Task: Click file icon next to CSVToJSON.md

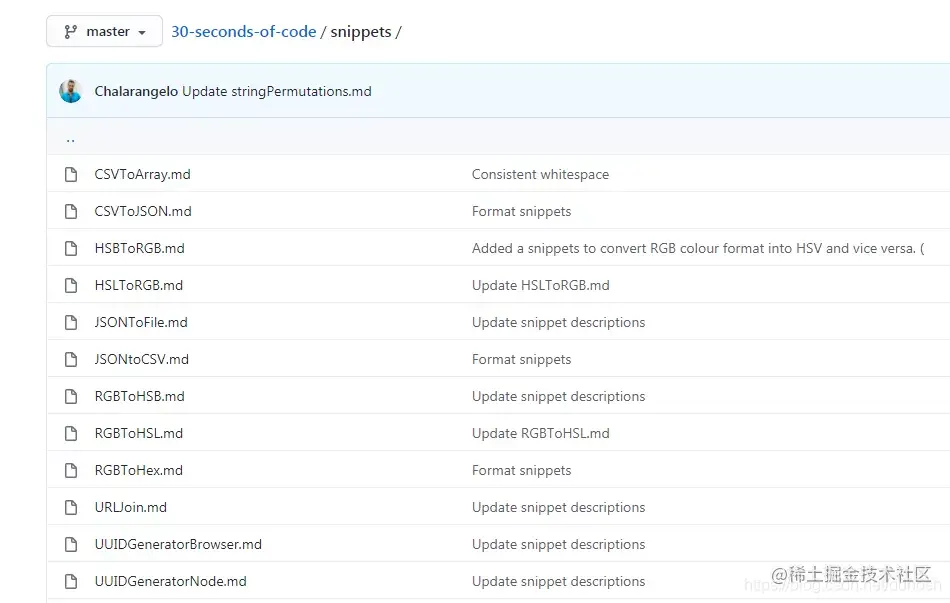Action: click(x=71, y=212)
